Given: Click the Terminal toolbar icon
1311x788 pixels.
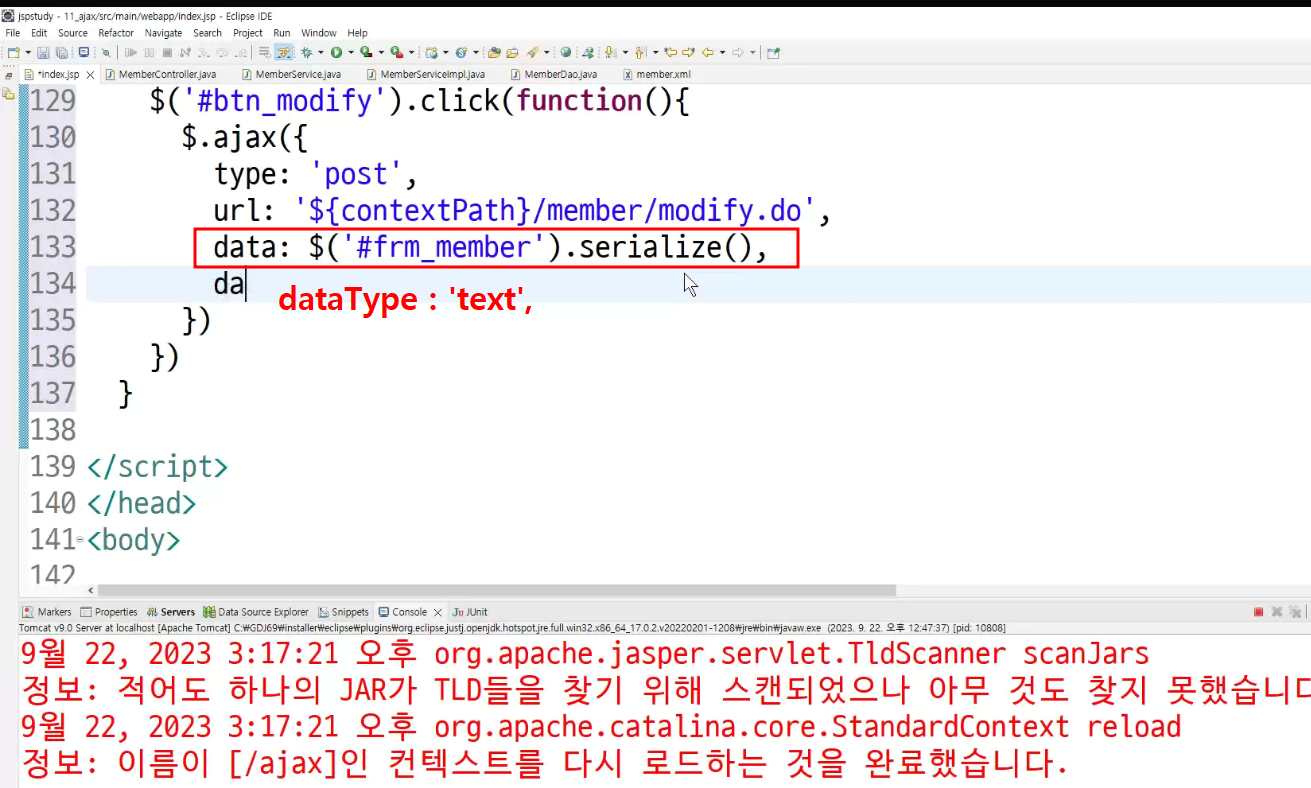Looking at the screenshot, I should tap(83, 52).
